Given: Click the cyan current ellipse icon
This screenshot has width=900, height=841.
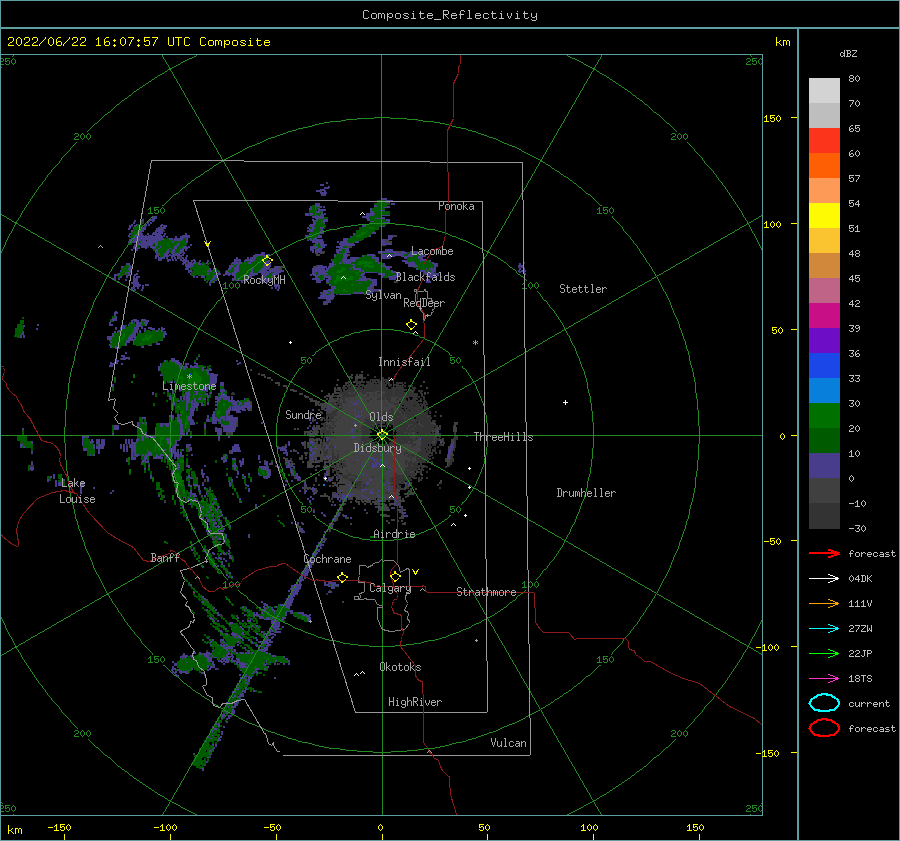Looking at the screenshot, I should click(824, 703).
